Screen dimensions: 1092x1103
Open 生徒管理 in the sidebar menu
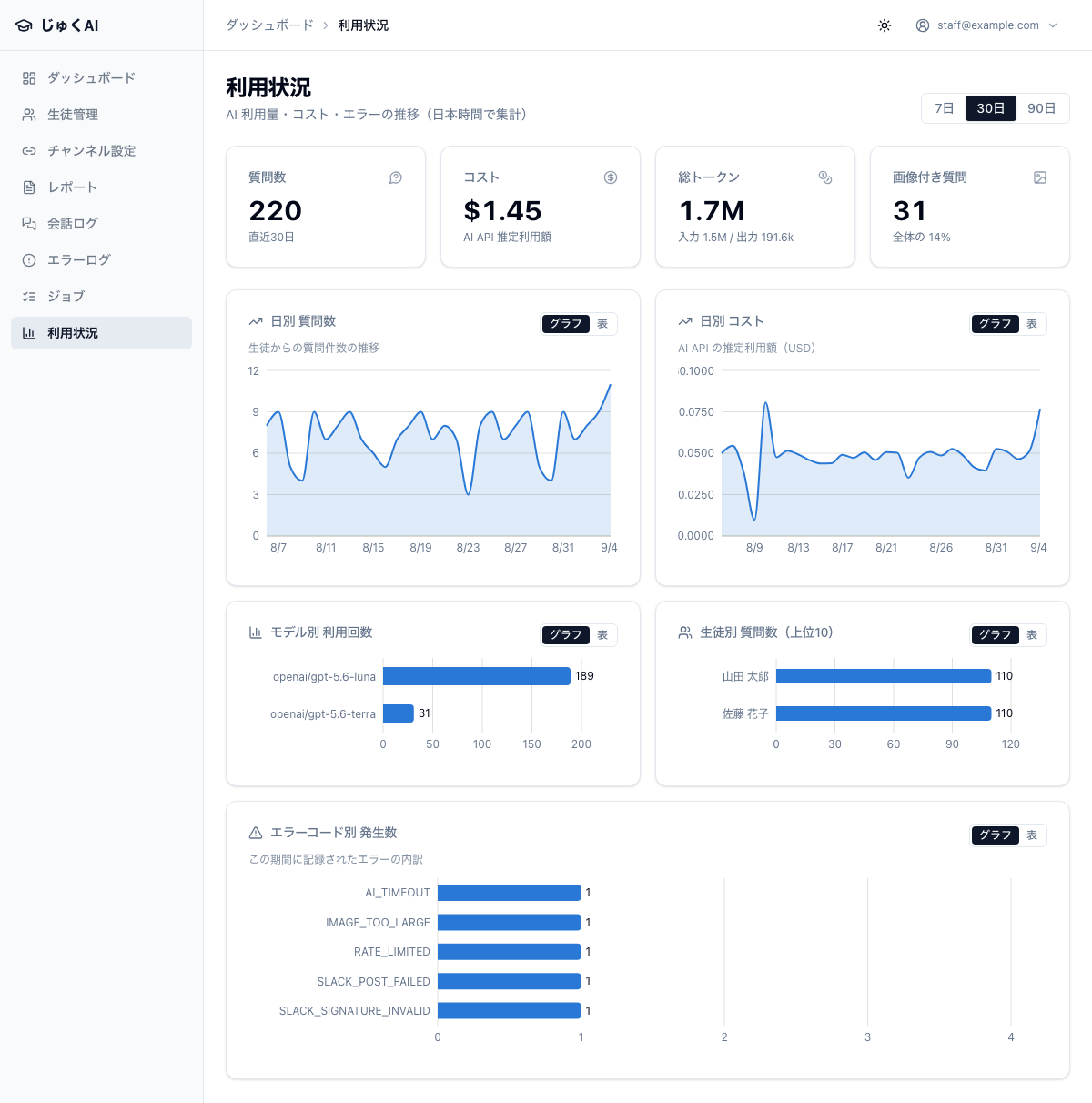click(x=101, y=115)
